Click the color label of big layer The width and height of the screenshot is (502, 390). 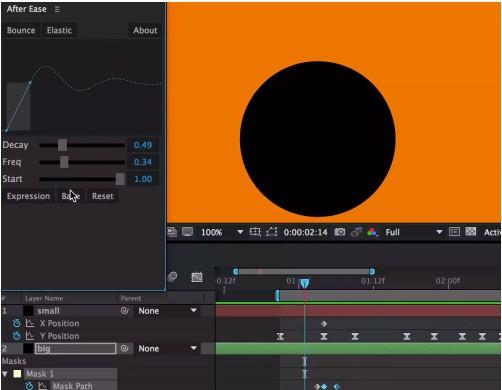click(x=28, y=349)
